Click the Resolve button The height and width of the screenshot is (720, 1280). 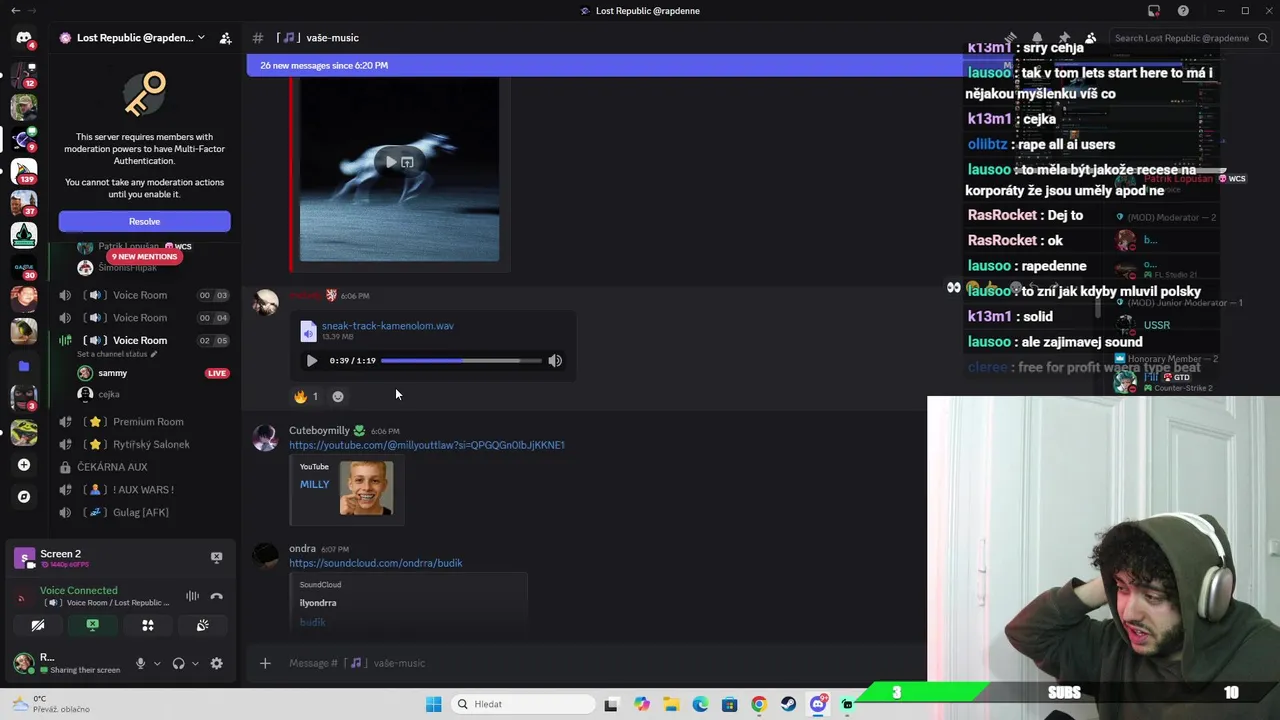(144, 221)
